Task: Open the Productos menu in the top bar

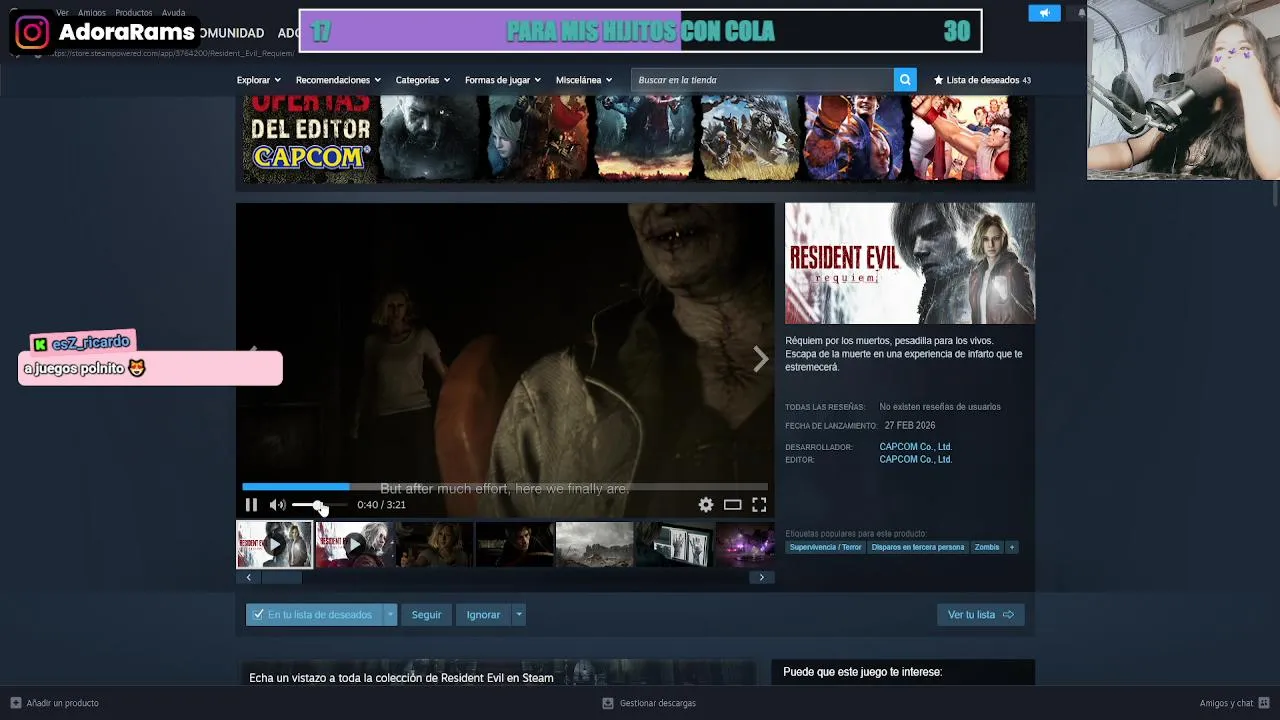Action: click(134, 13)
